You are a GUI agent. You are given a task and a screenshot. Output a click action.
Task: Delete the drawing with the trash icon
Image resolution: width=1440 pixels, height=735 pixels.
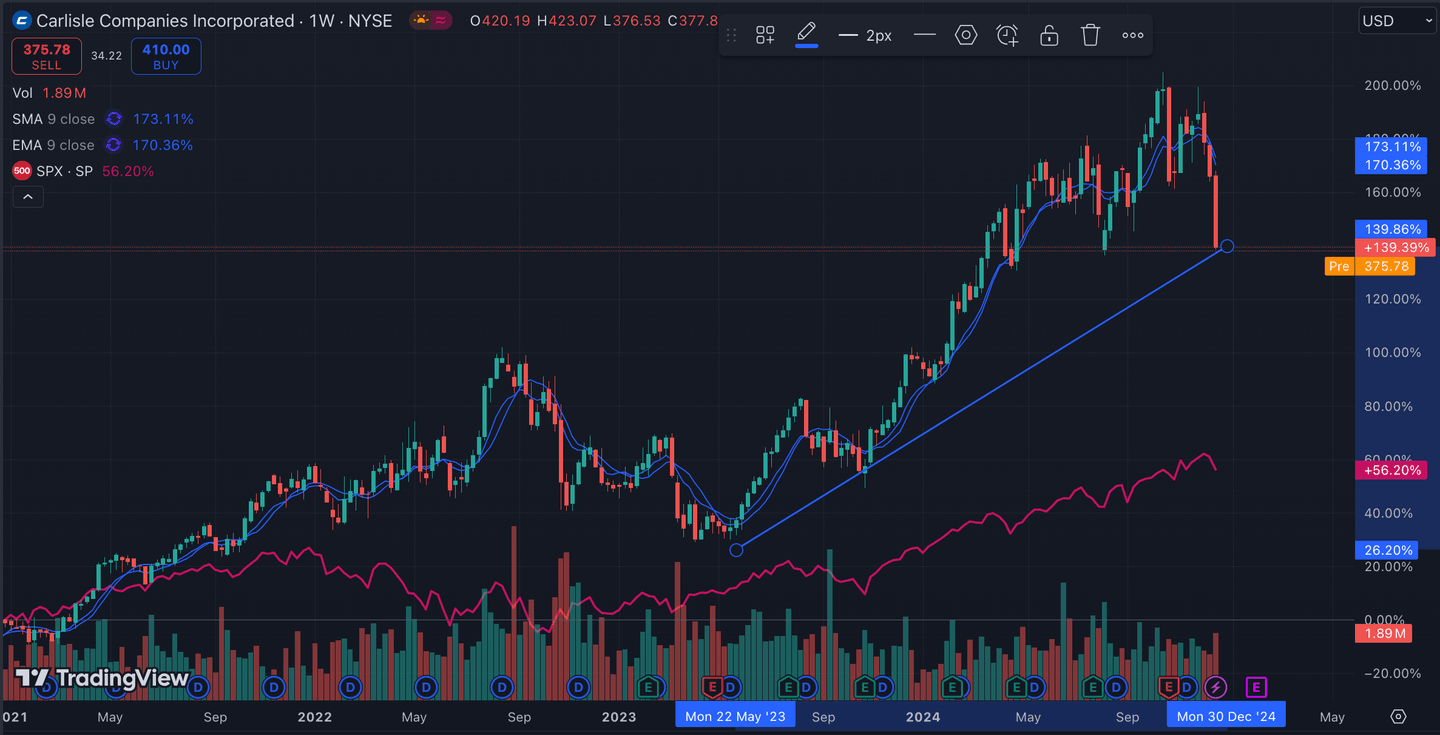point(1090,34)
